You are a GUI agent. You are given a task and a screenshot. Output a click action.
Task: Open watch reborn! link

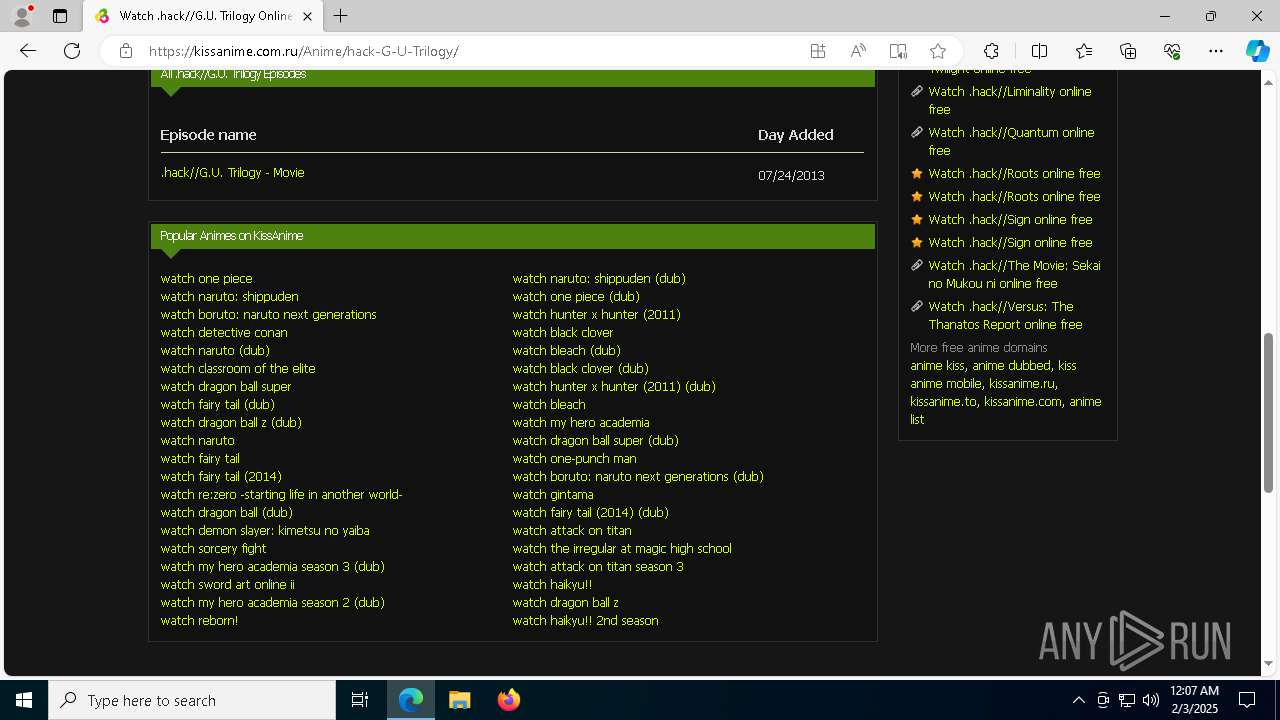[199, 620]
